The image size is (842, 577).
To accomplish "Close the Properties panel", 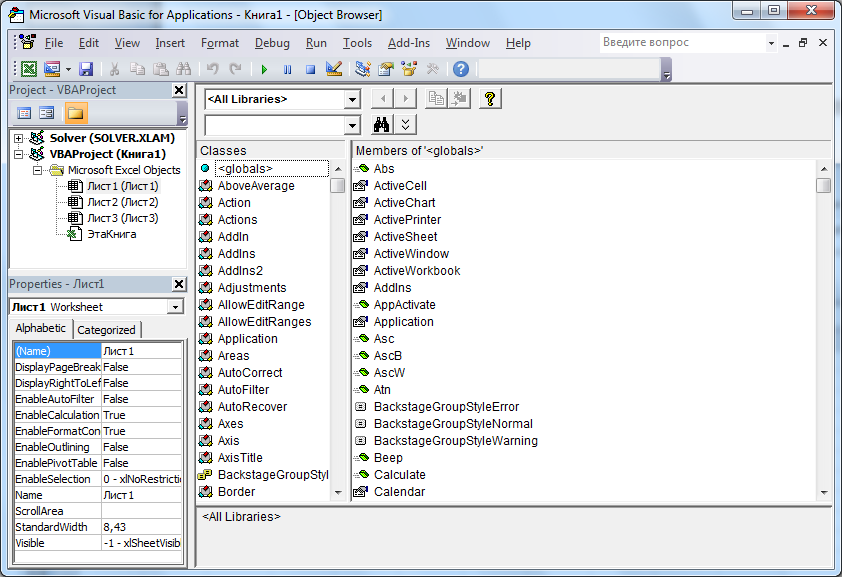I will coord(179,284).
